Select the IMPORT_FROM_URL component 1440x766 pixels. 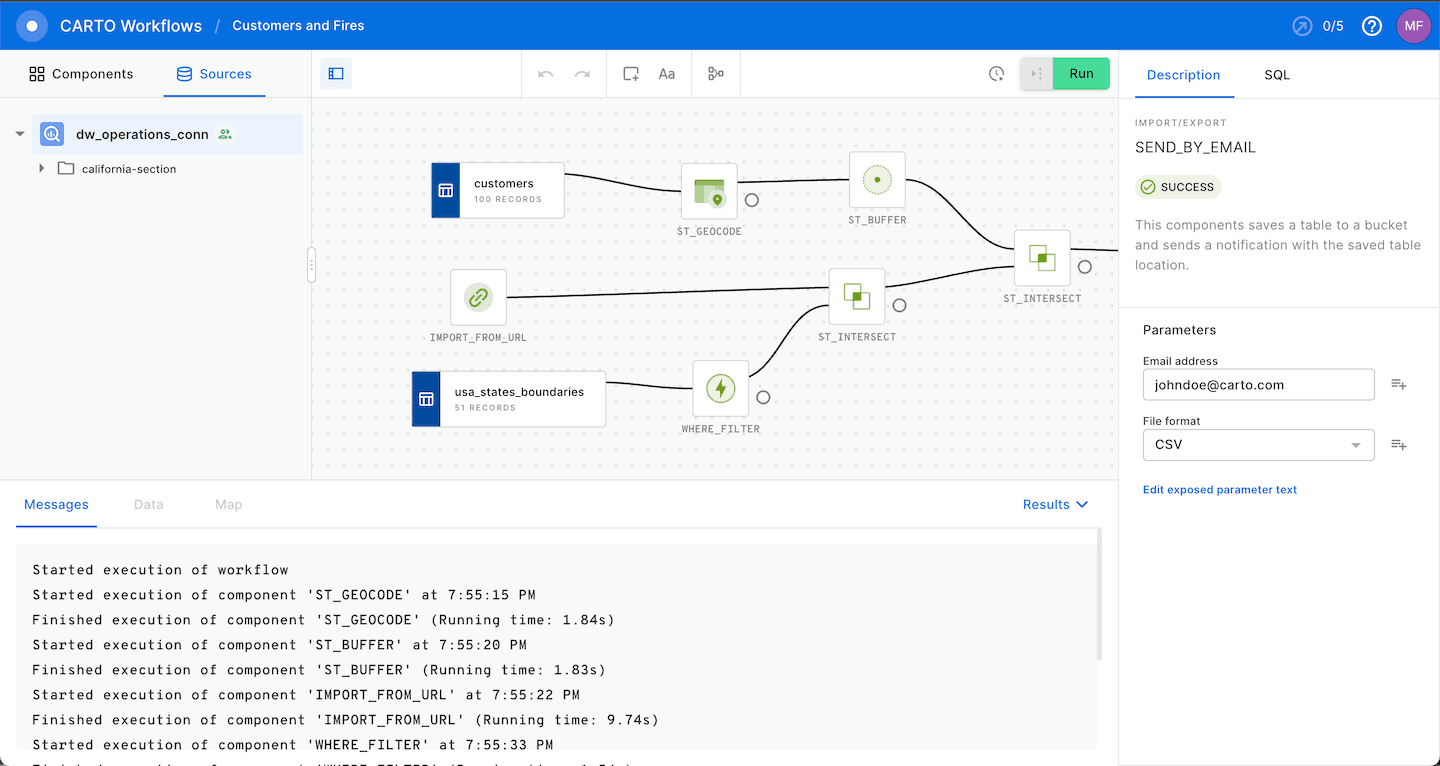(477, 297)
